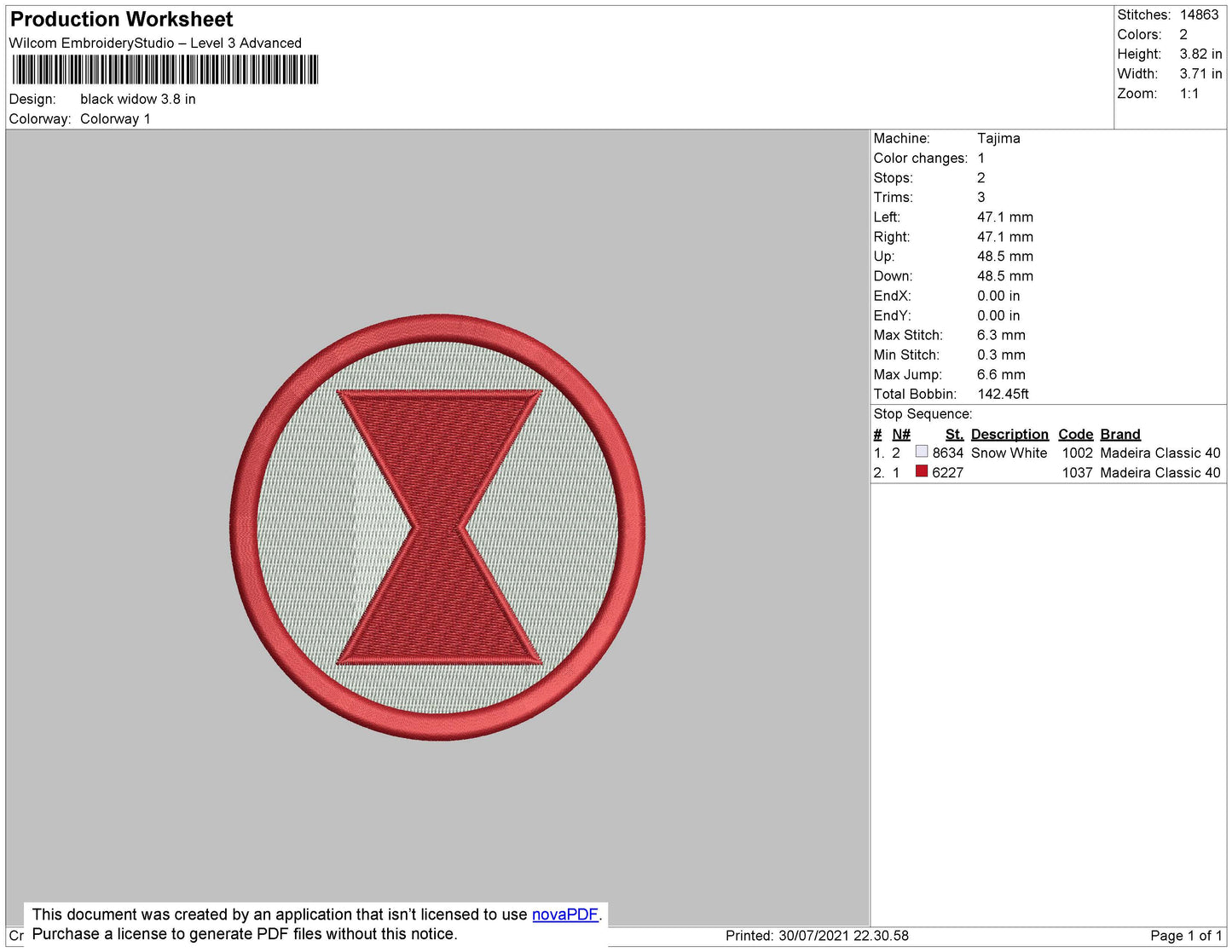Click the Purchase a license notice text

(x=245, y=934)
